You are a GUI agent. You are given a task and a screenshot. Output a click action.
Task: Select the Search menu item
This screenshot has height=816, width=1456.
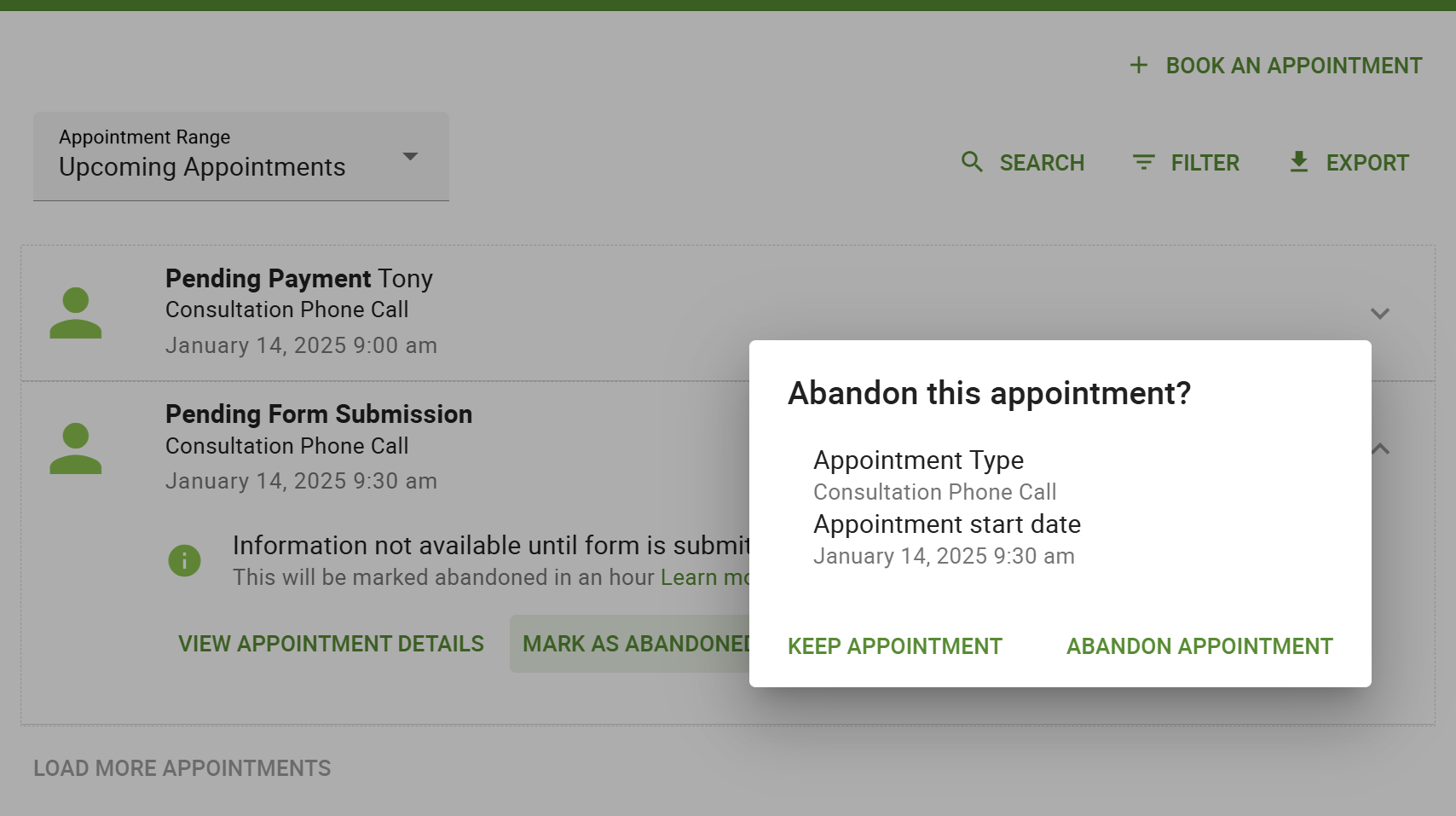tap(1042, 162)
